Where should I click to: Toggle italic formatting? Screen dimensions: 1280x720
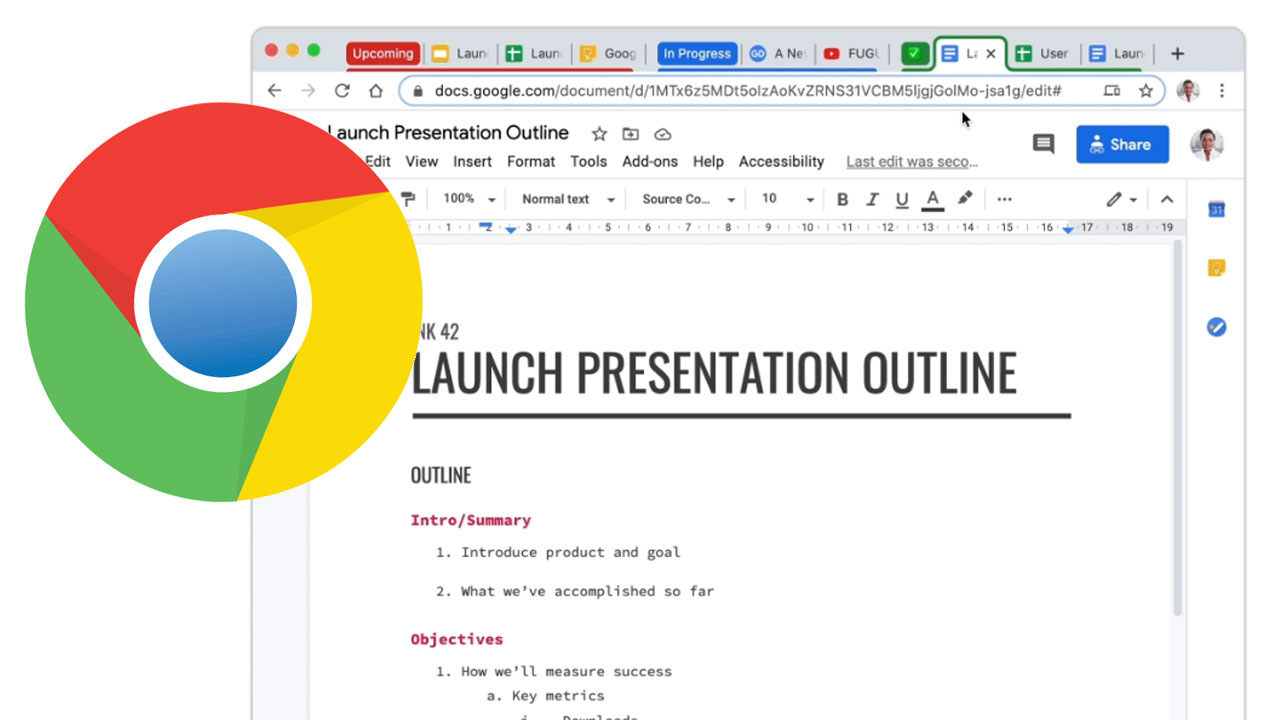pyautogui.click(x=872, y=199)
